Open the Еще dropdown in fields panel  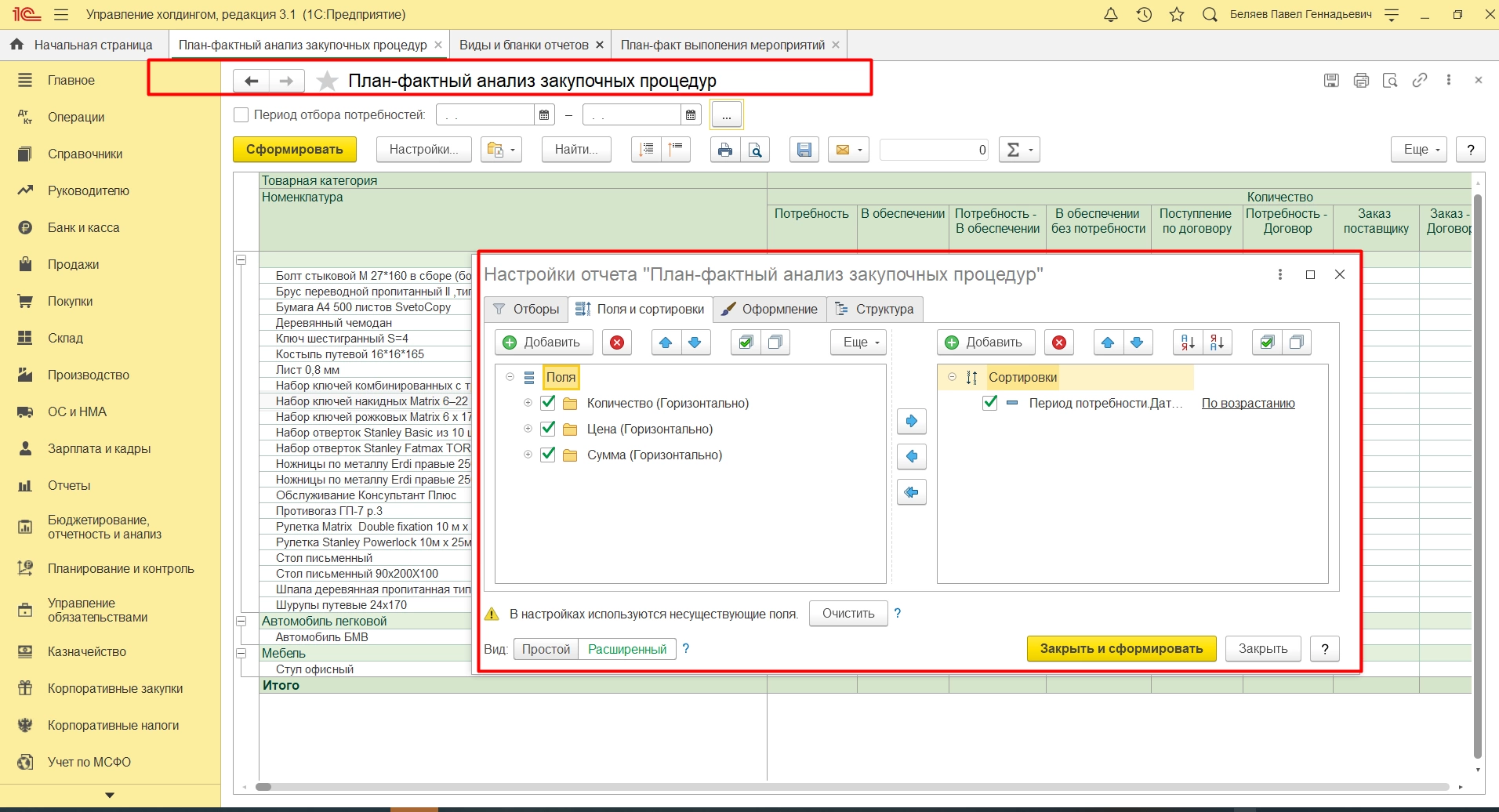[x=860, y=343]
